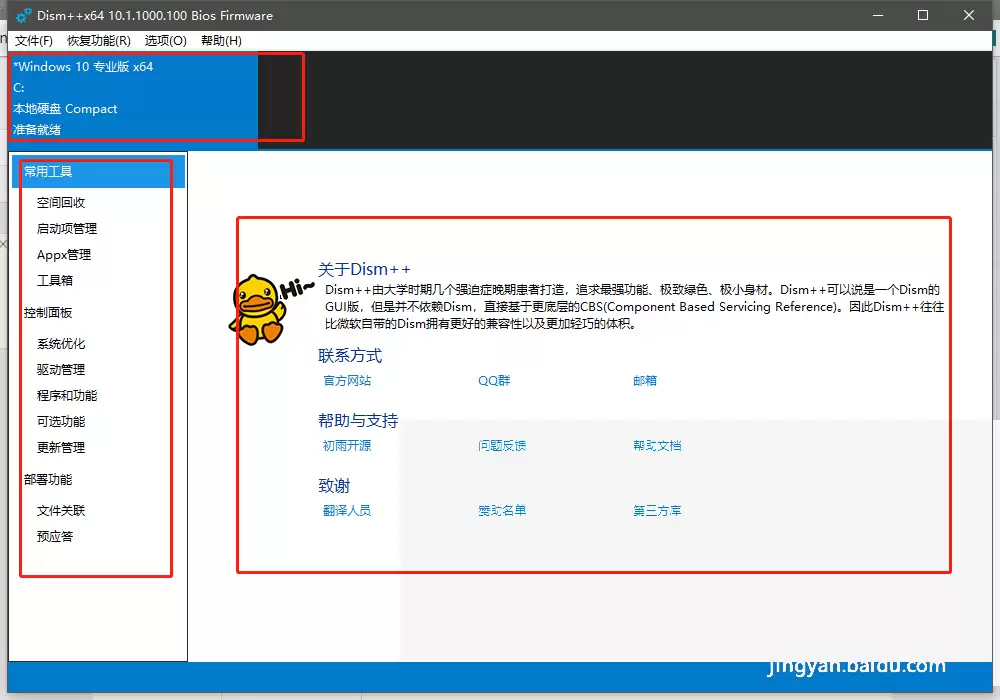Click the 赞助名单 link
This screenshot has height=700, width=1000.
click(x=502, y=511)
